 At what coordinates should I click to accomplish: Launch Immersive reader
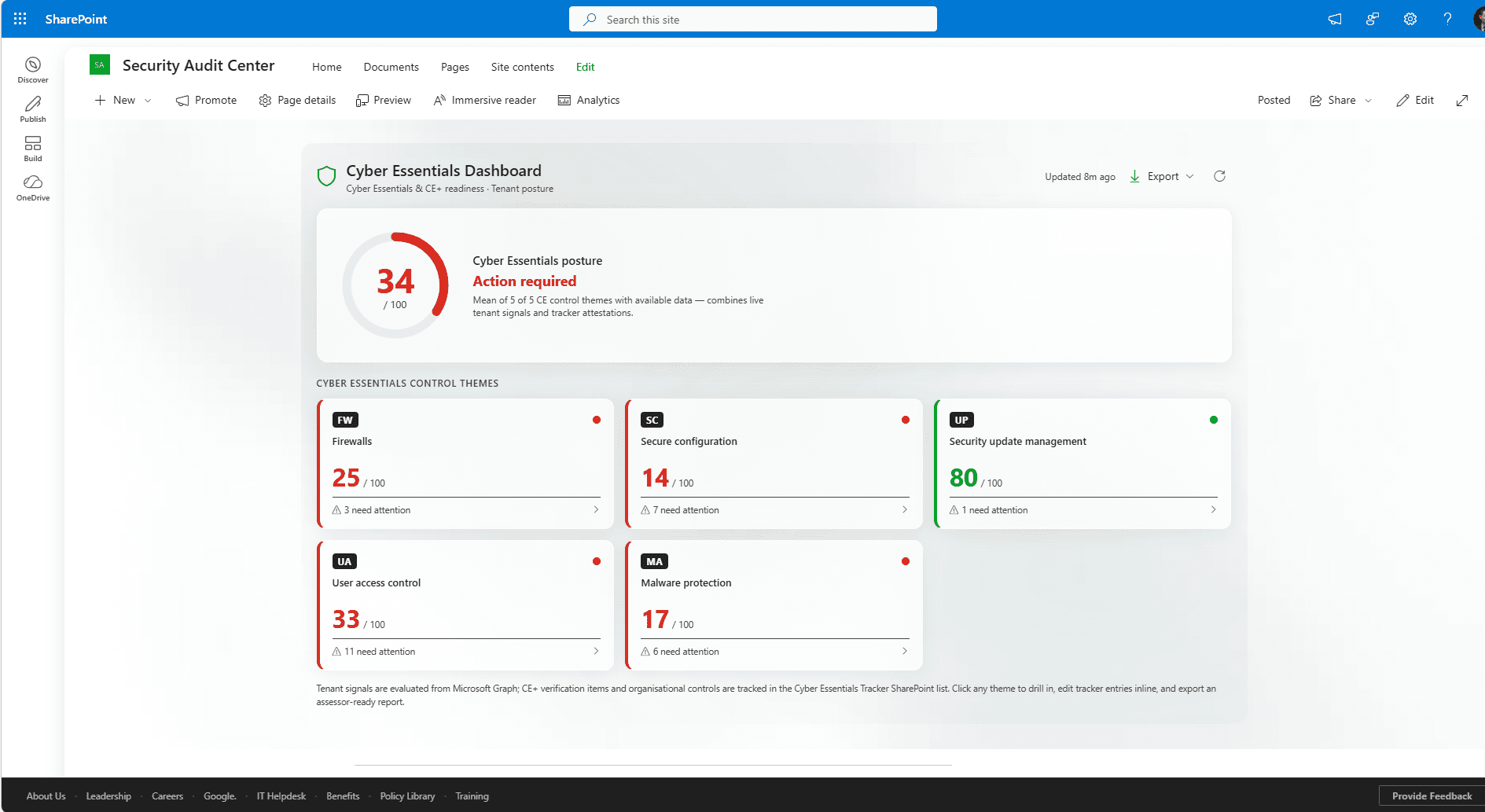[x=485, y=100]
